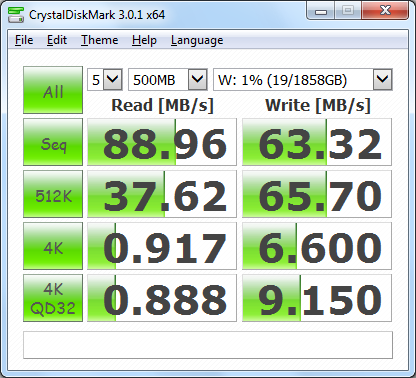Start the 4K QD32 test

click(x=53, y=298)
